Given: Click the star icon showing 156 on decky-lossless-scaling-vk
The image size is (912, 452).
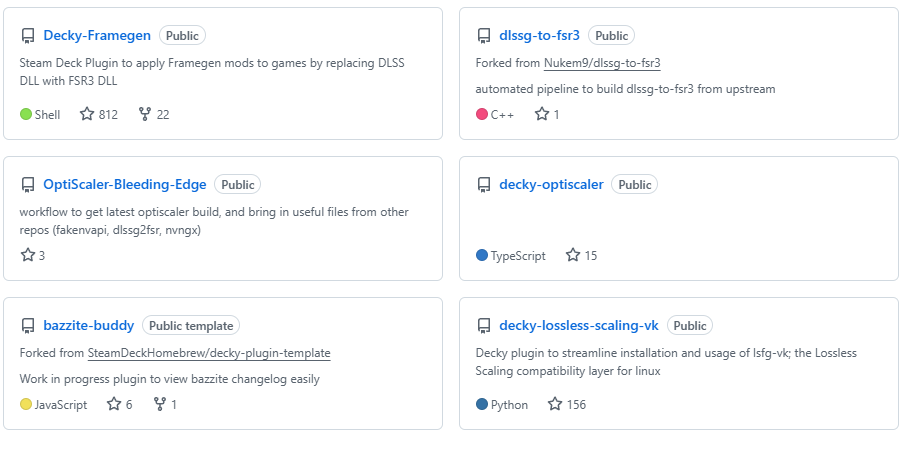Looking at the screenshot, I should pyautogui.click(x=555, y=404).
